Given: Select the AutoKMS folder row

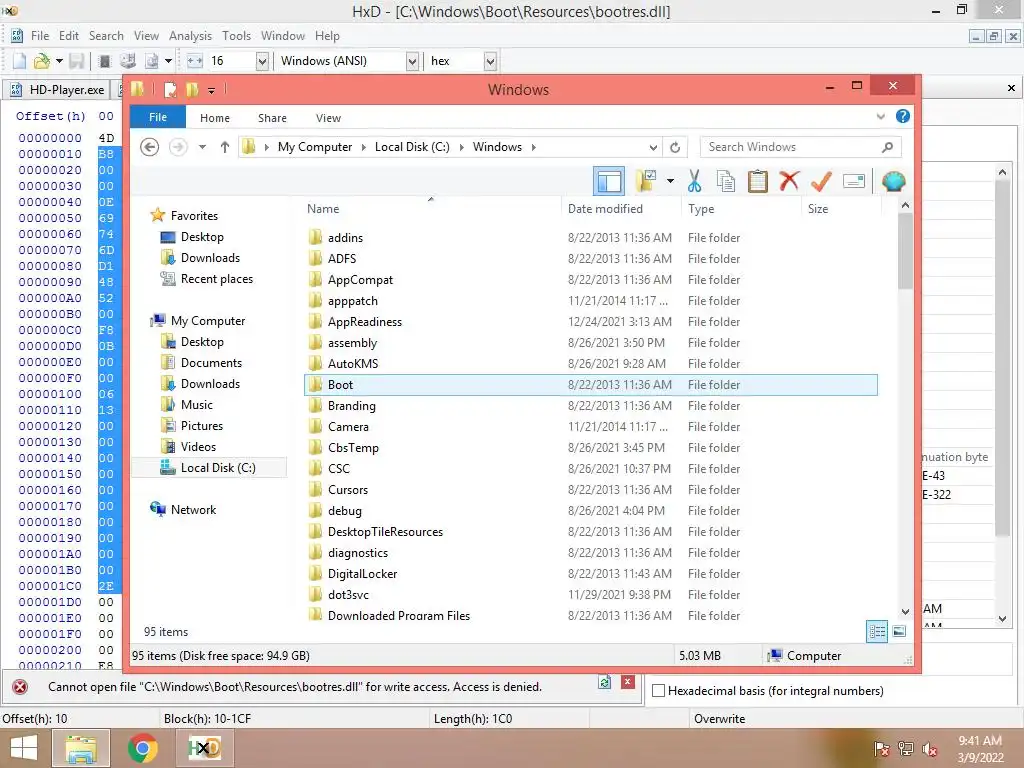Looking at the screenshot, I should [x=591, y=364].
